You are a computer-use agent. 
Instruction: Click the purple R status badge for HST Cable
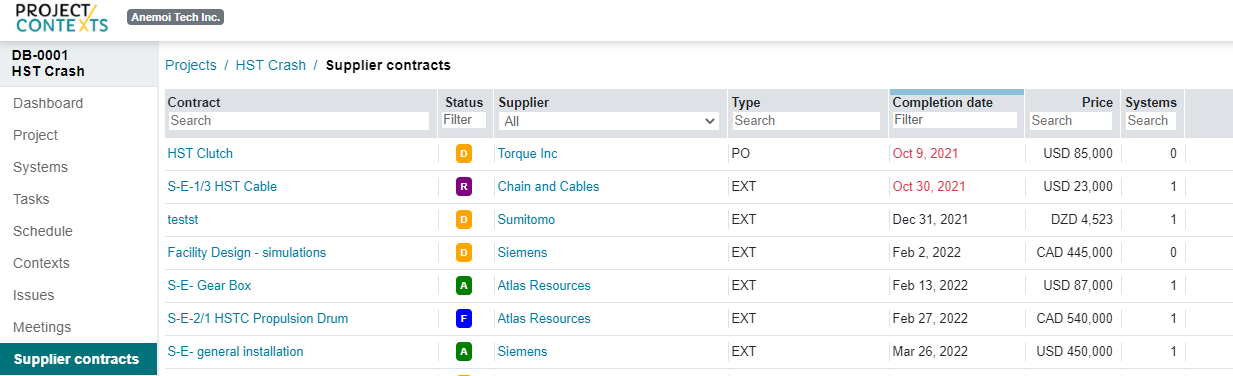[x=463, y=187]
